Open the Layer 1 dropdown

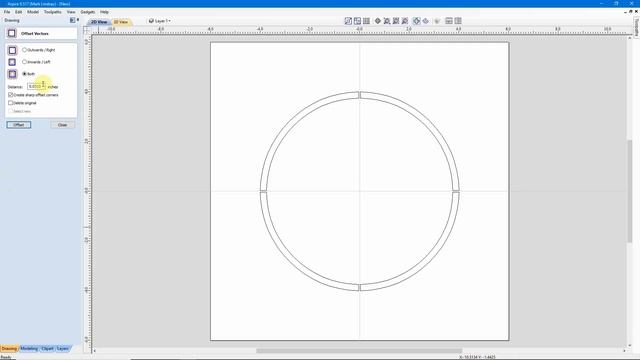(x=160, y=21)
